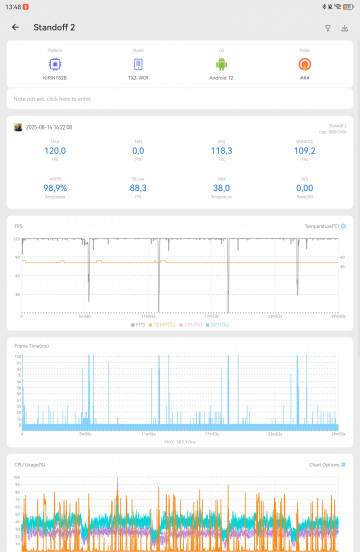Select the 38,0 max temperature value

click(x=221, y=188)
